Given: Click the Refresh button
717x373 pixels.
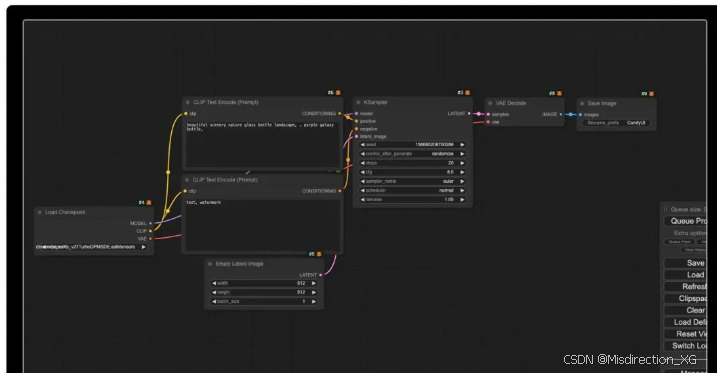Looking at the screenshot, I should tap(685, 287).
